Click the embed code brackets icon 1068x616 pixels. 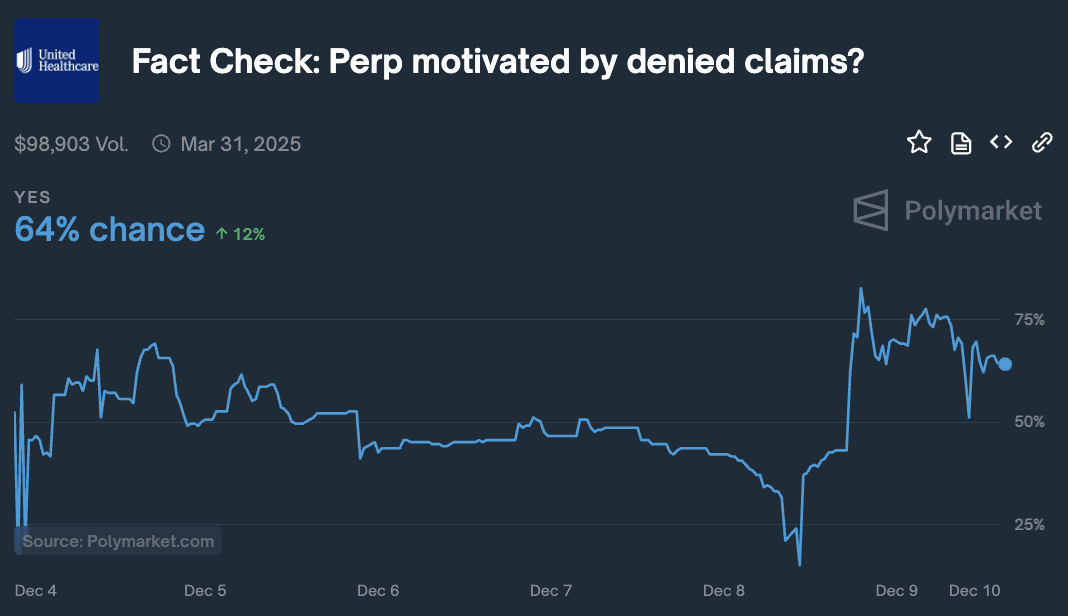click(1001, 143)
